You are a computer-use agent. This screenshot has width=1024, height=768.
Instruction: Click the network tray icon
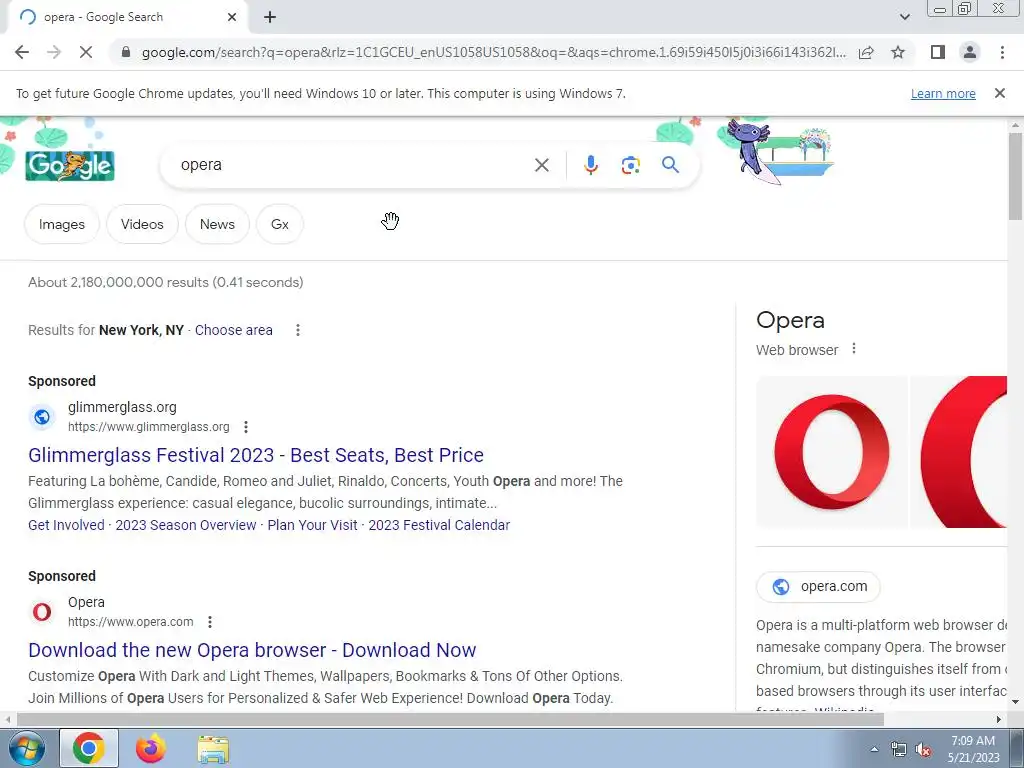[x=899, y=750]
